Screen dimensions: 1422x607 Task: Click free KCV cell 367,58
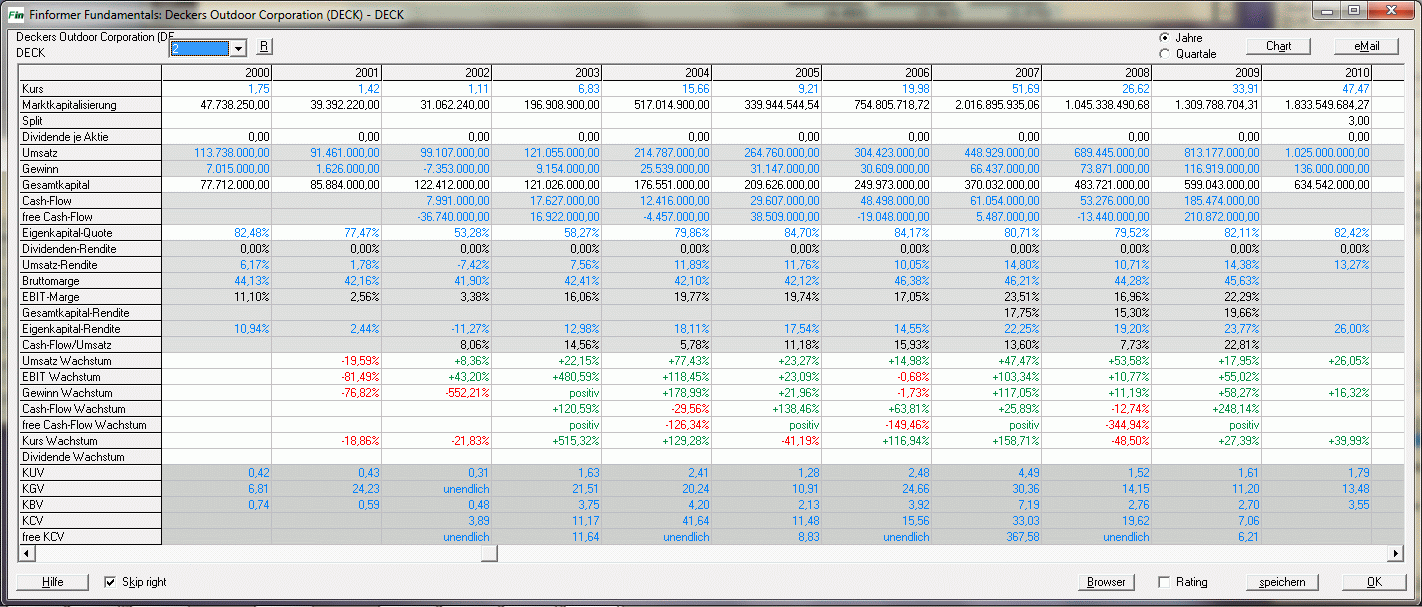point(987,537)
